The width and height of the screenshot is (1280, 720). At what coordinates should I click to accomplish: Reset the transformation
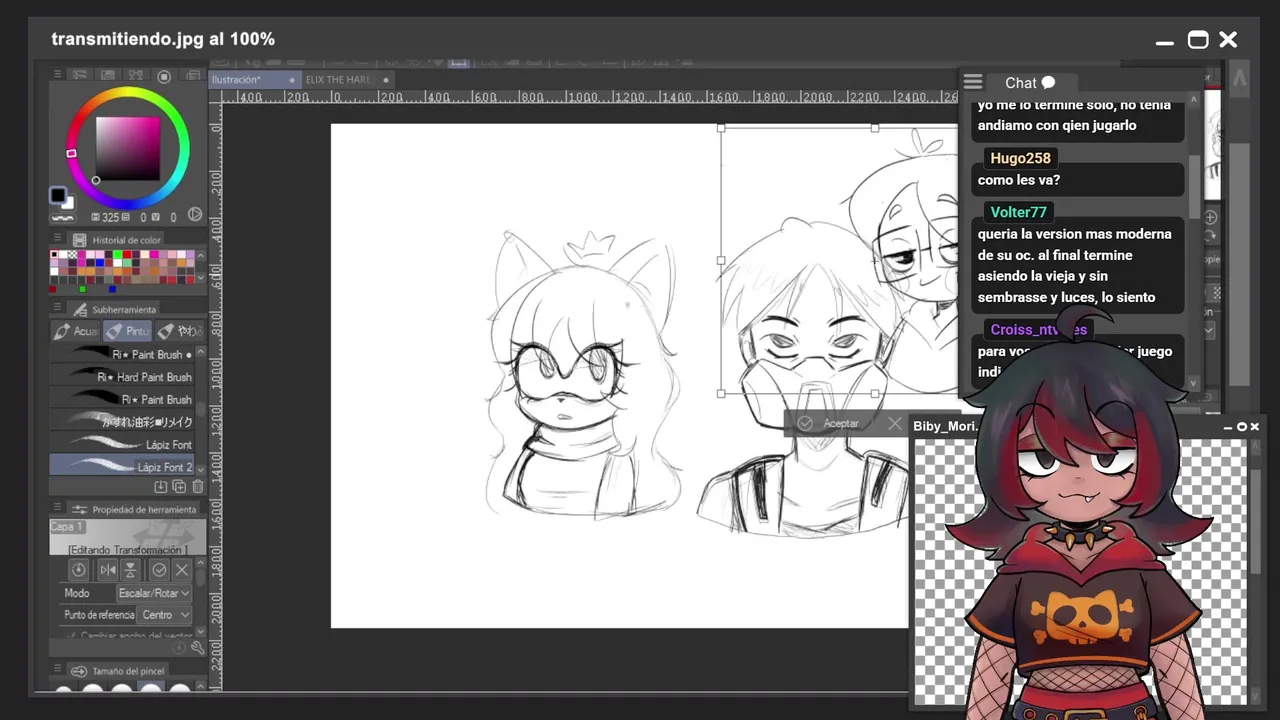[79, 570]
